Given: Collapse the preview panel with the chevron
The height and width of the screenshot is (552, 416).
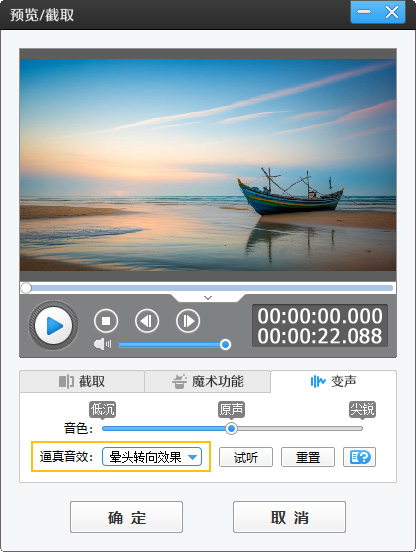Looking at the screenshot, I should [208, 298].
